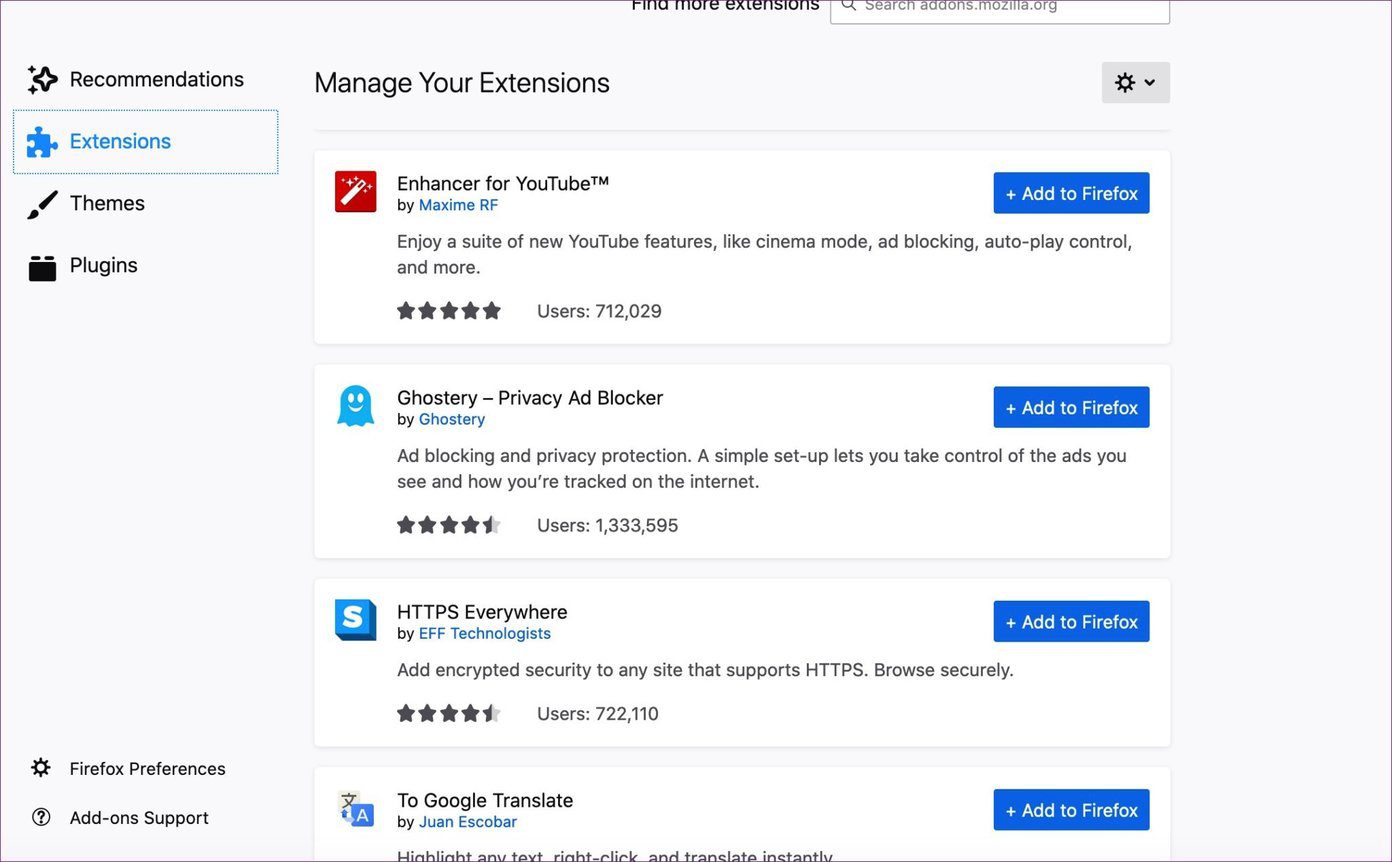Add To Google Translate to Firefox

pos(1071,810)
